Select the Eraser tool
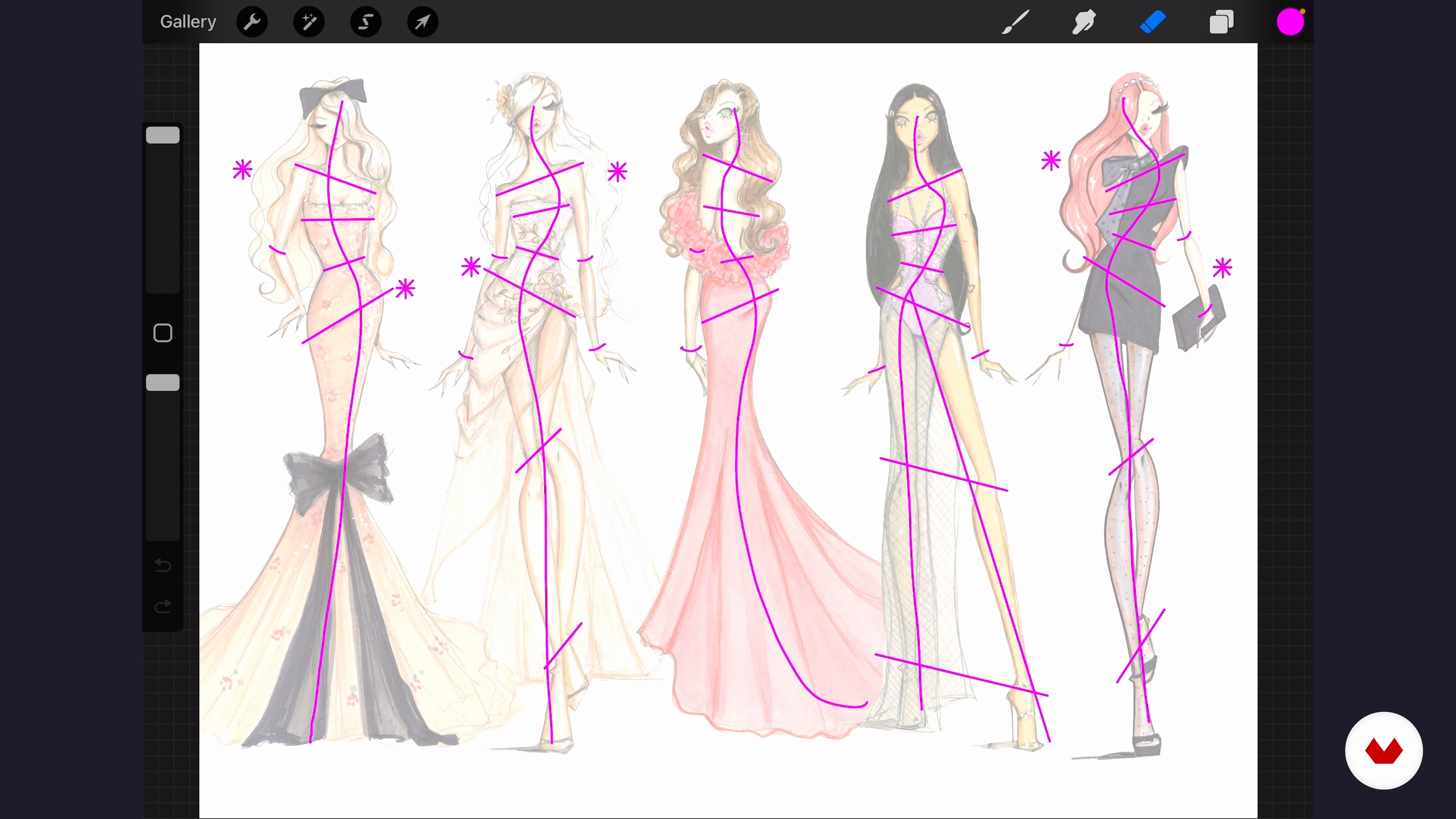Image resolution: width=1456 pixels, height=819 pixels. (x=1153, y=22)
